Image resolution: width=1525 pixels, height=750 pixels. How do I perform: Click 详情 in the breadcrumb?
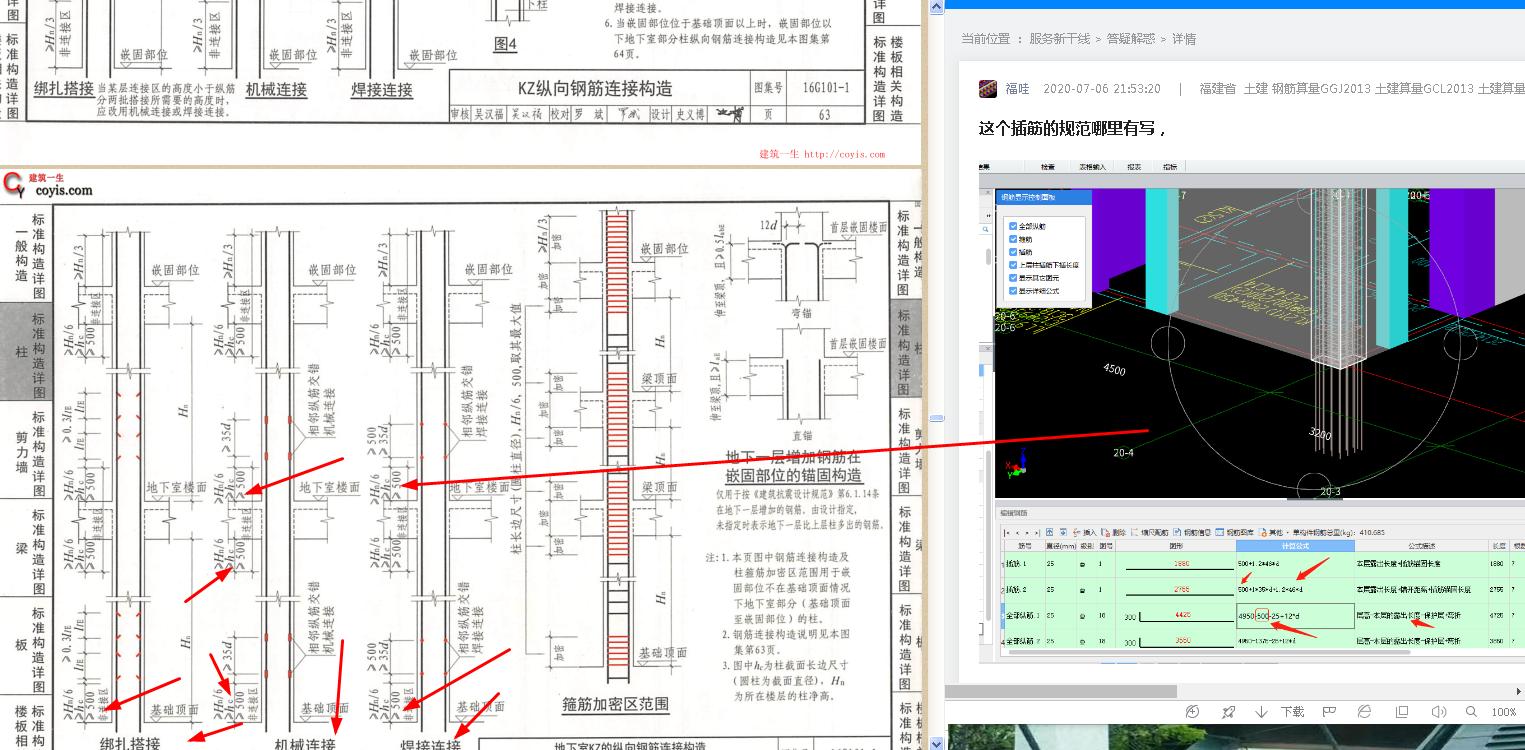(x=1184, y=39)
